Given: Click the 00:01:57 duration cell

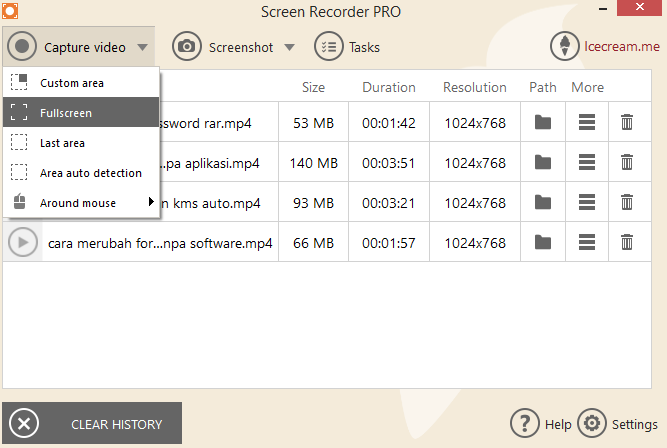Looking at the screenshot, I should point(388,243).
